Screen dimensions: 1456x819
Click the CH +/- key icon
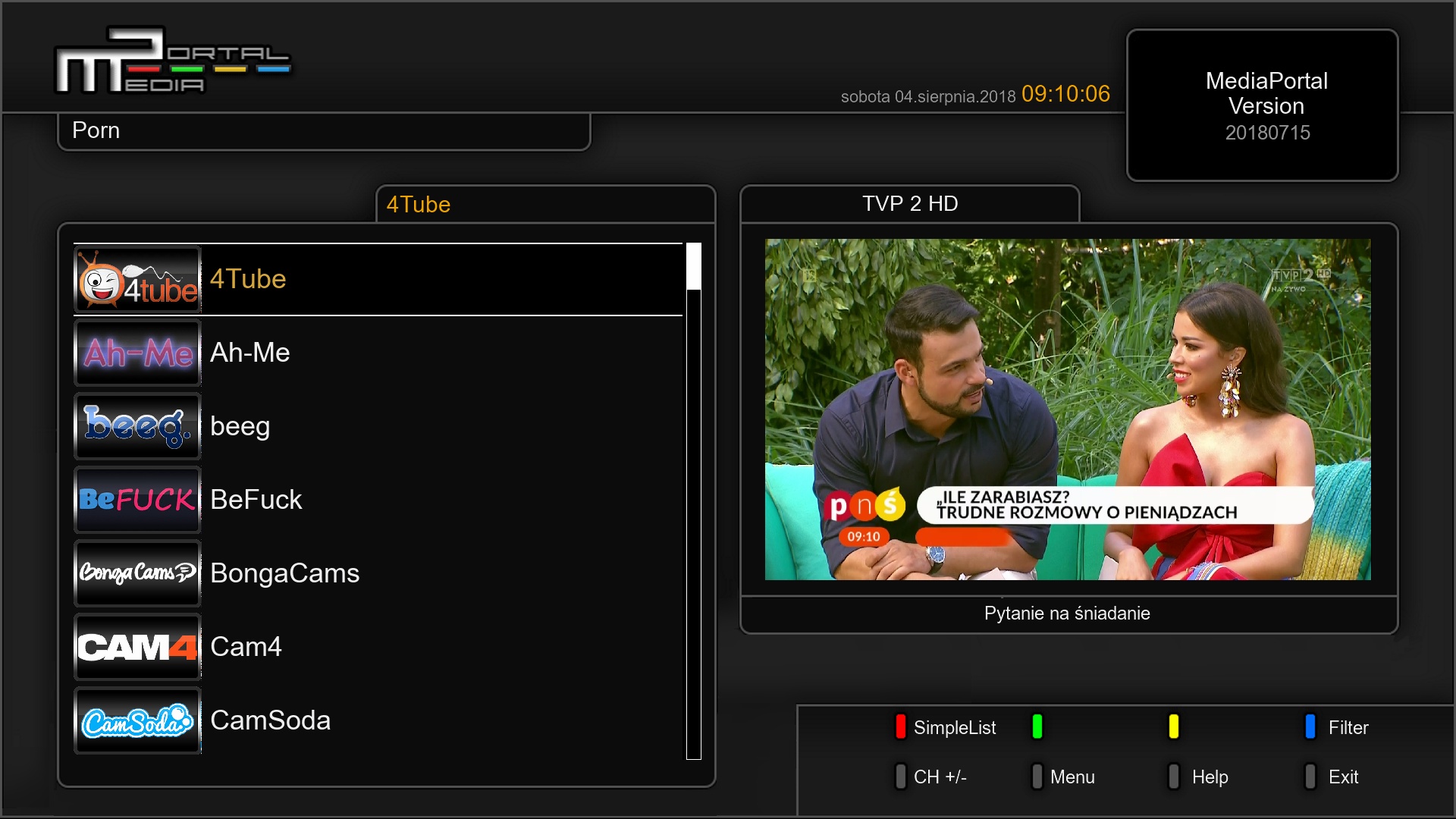pos(901,777)
